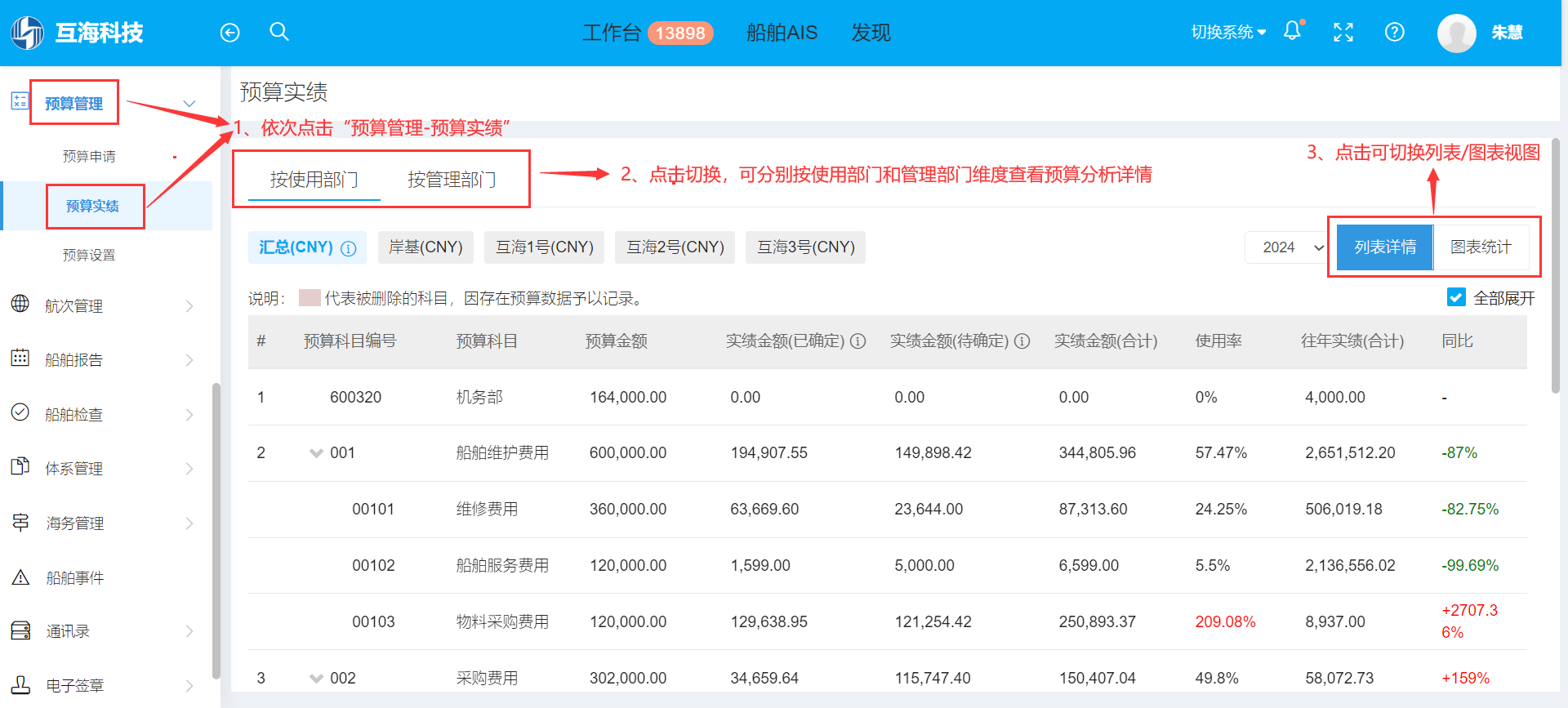Open 船舶AIS in top navigation
The width and height of the screenshot is (1568, 708).
pyautogui.click(x=782, y=33)
